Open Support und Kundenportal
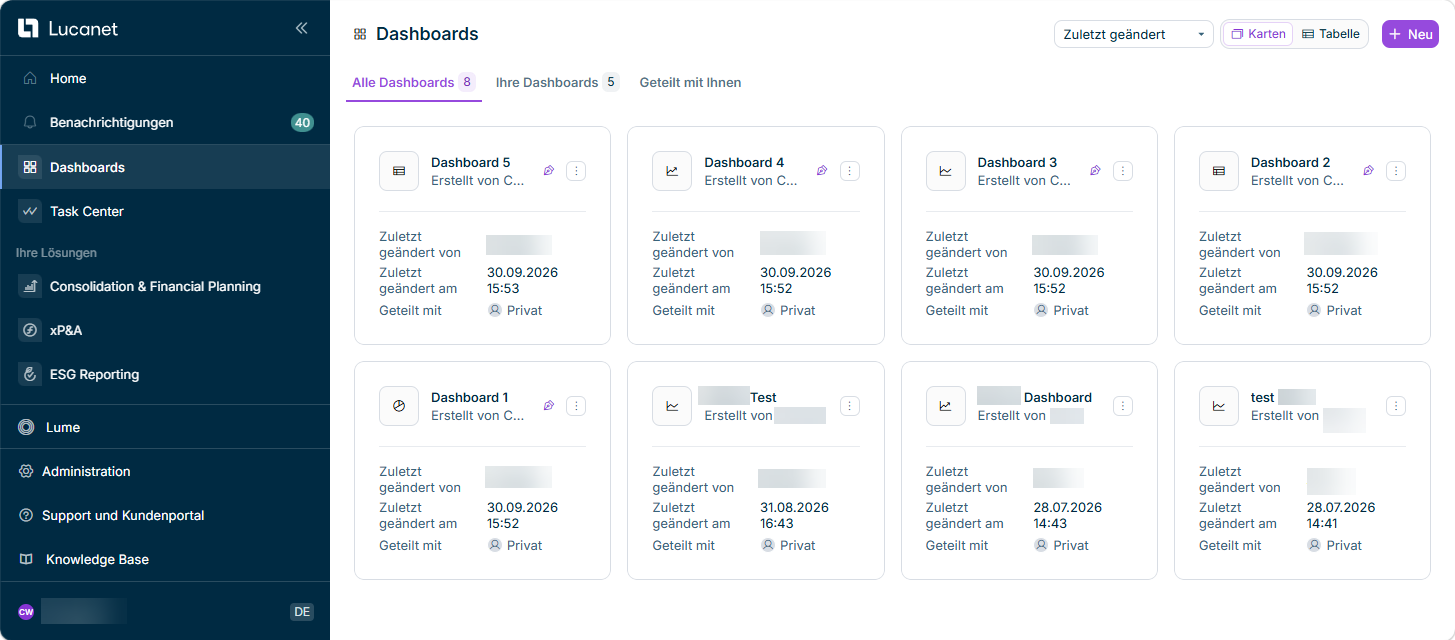This screenshot has height=640, width=1455. click(165, 515)
